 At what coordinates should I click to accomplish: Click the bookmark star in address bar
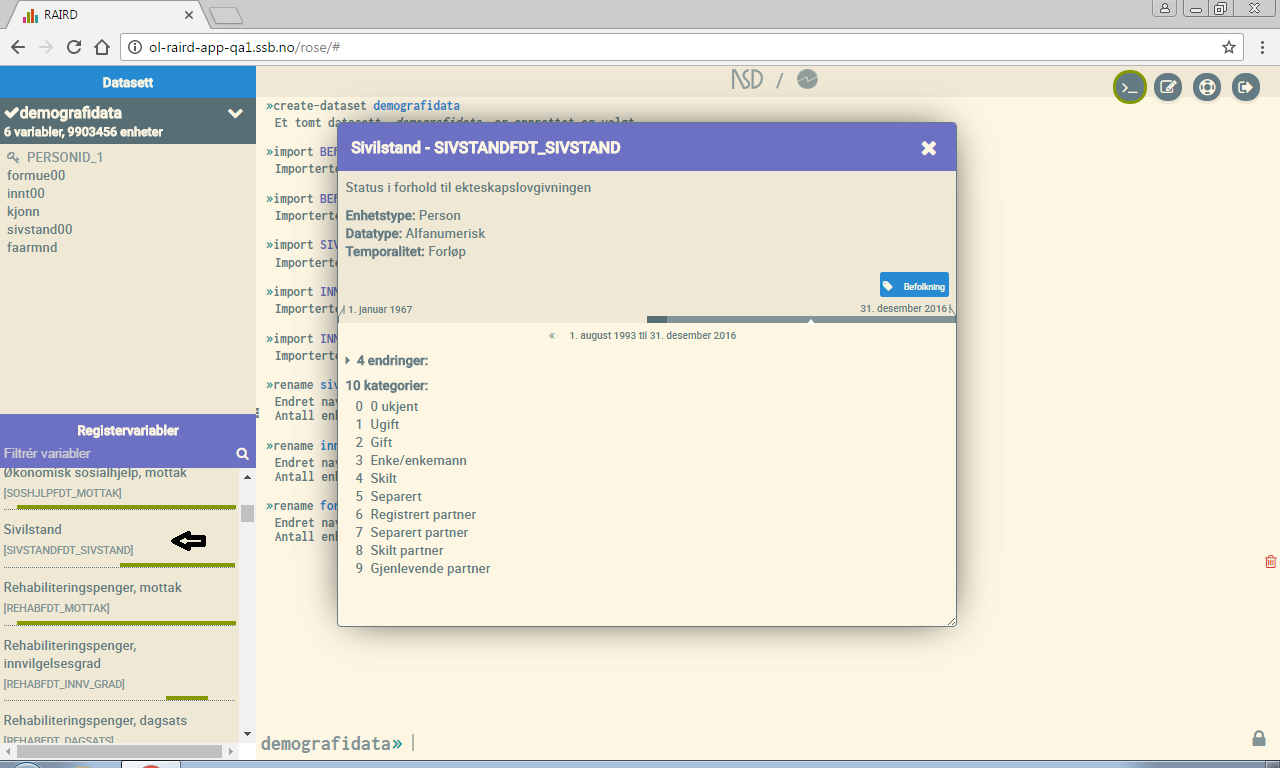pos(1229,47)
